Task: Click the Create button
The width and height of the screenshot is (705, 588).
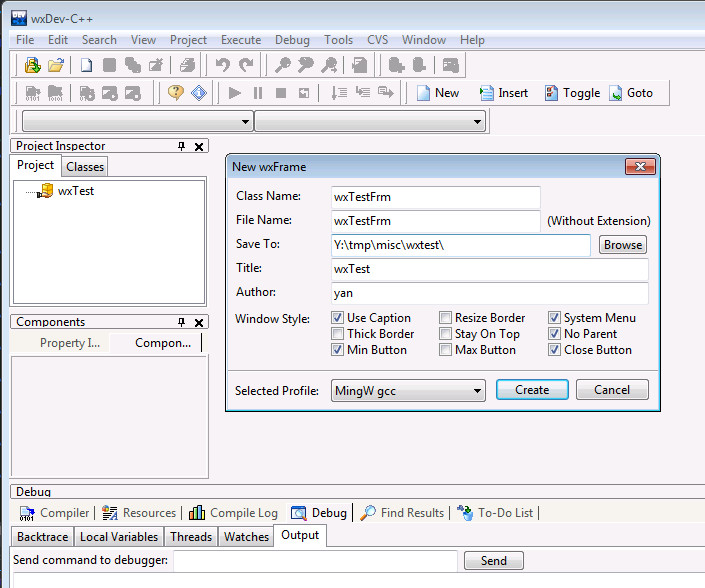Action: point(532,390)
